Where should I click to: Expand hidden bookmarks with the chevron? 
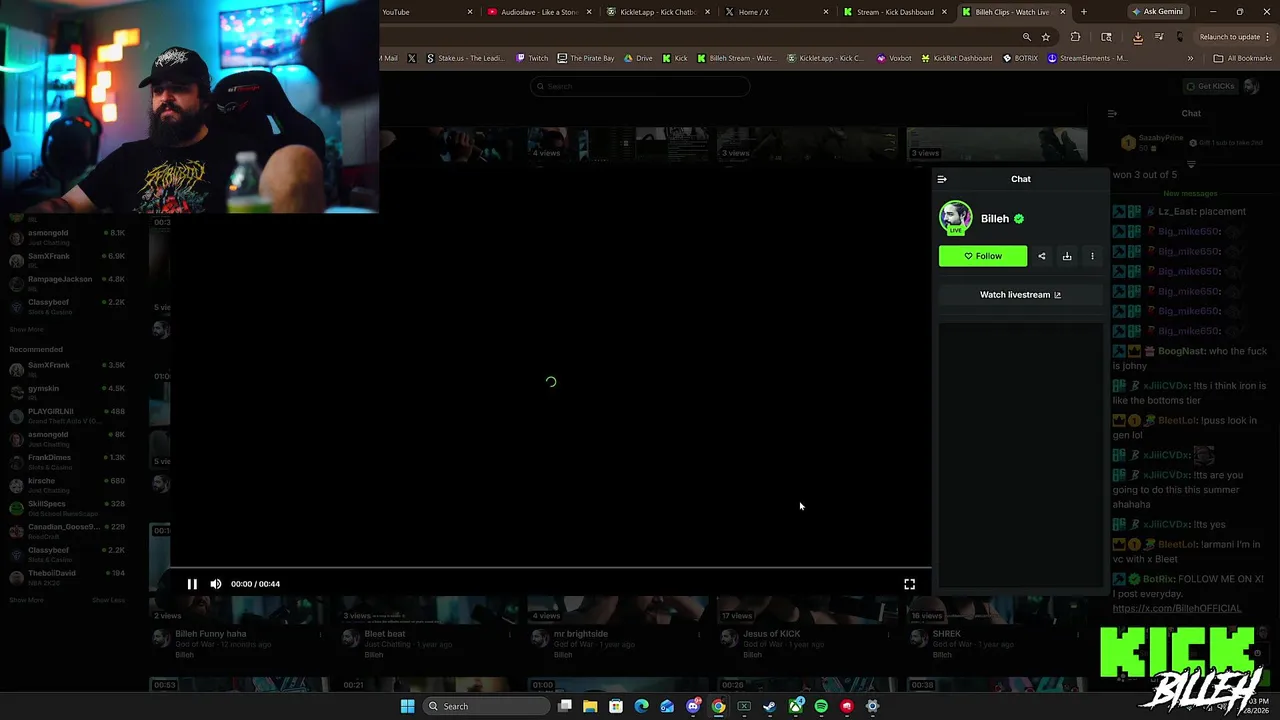[x=1190, y=58]
